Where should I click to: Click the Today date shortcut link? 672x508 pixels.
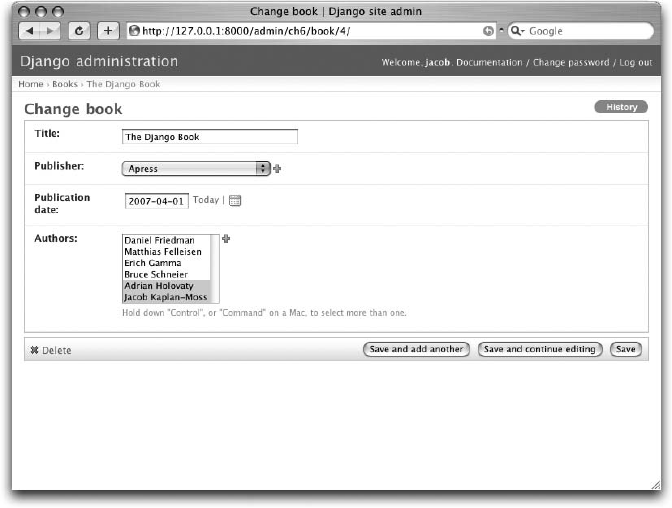click(x=206, y=200)
